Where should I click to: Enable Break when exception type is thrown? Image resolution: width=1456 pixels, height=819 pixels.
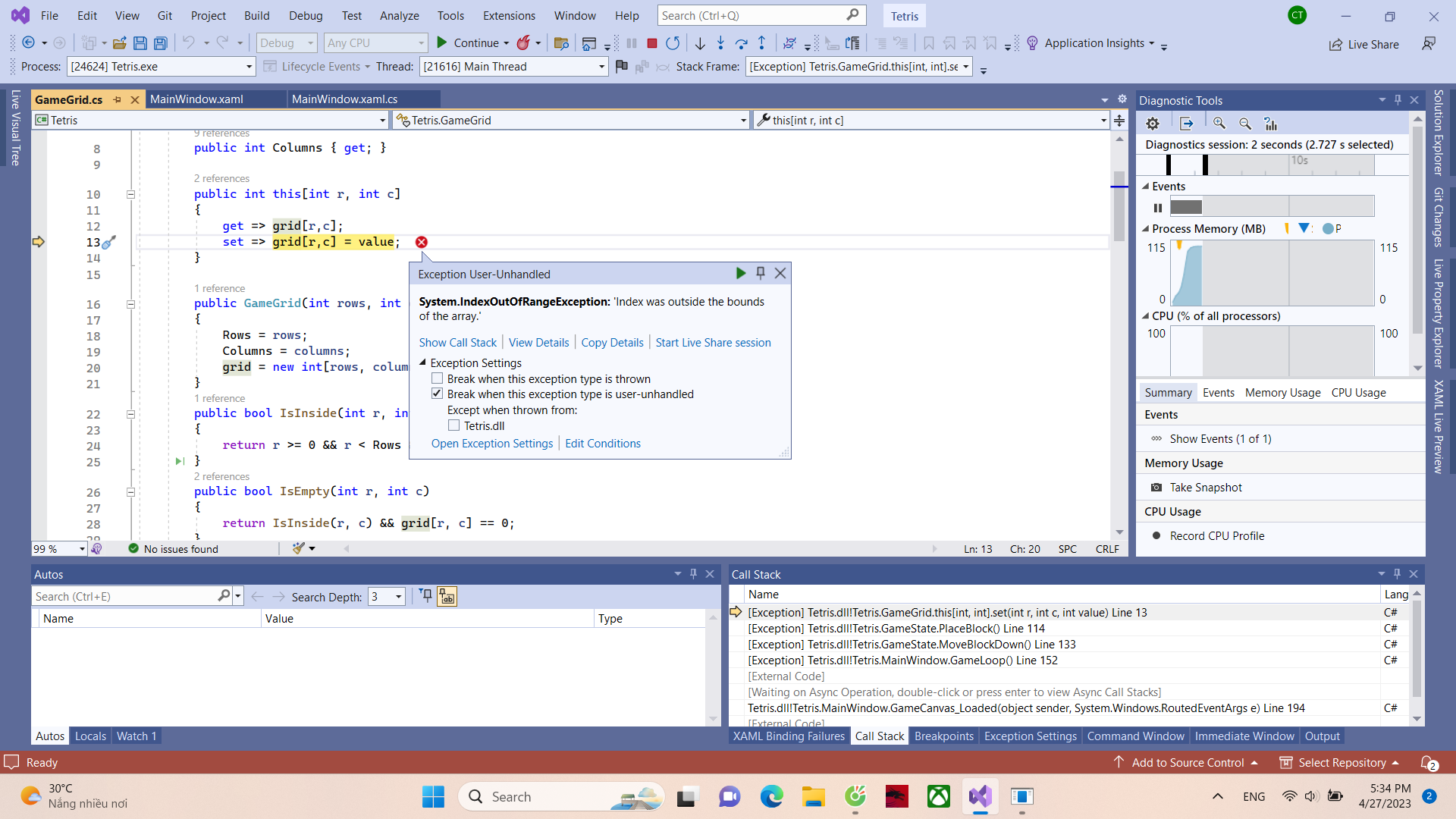(438, 378)
